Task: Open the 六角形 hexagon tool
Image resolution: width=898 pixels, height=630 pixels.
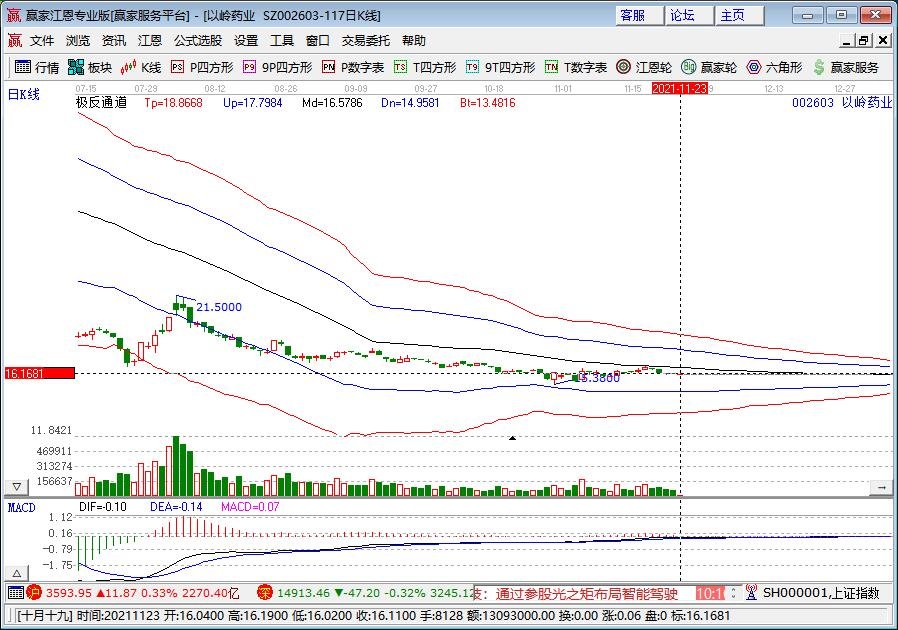Action: click(774, 68)
